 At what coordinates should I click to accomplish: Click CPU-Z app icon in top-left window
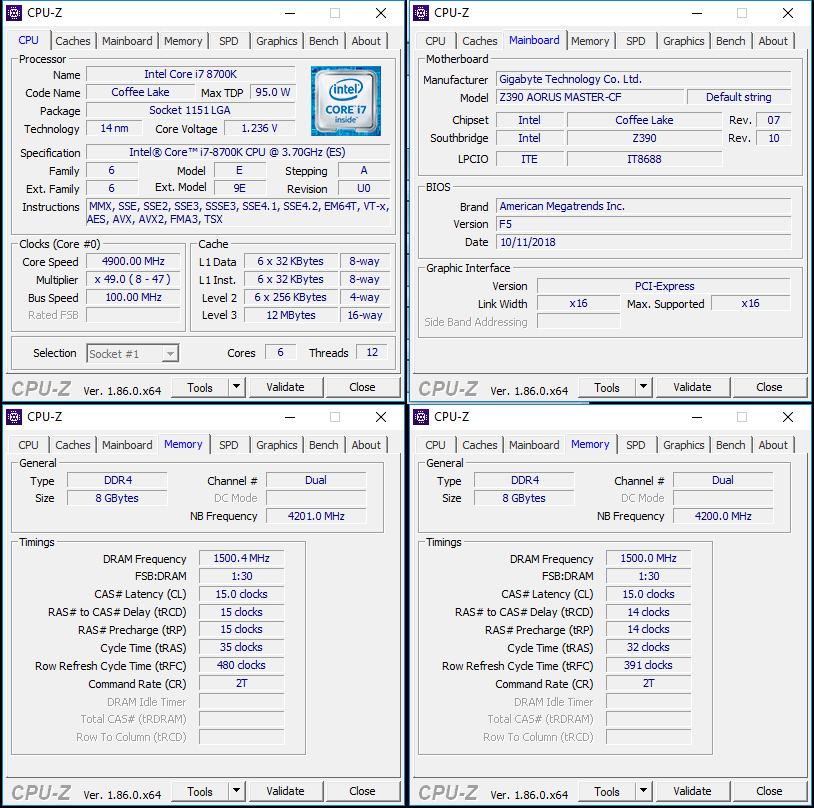(x=14, y=12)
